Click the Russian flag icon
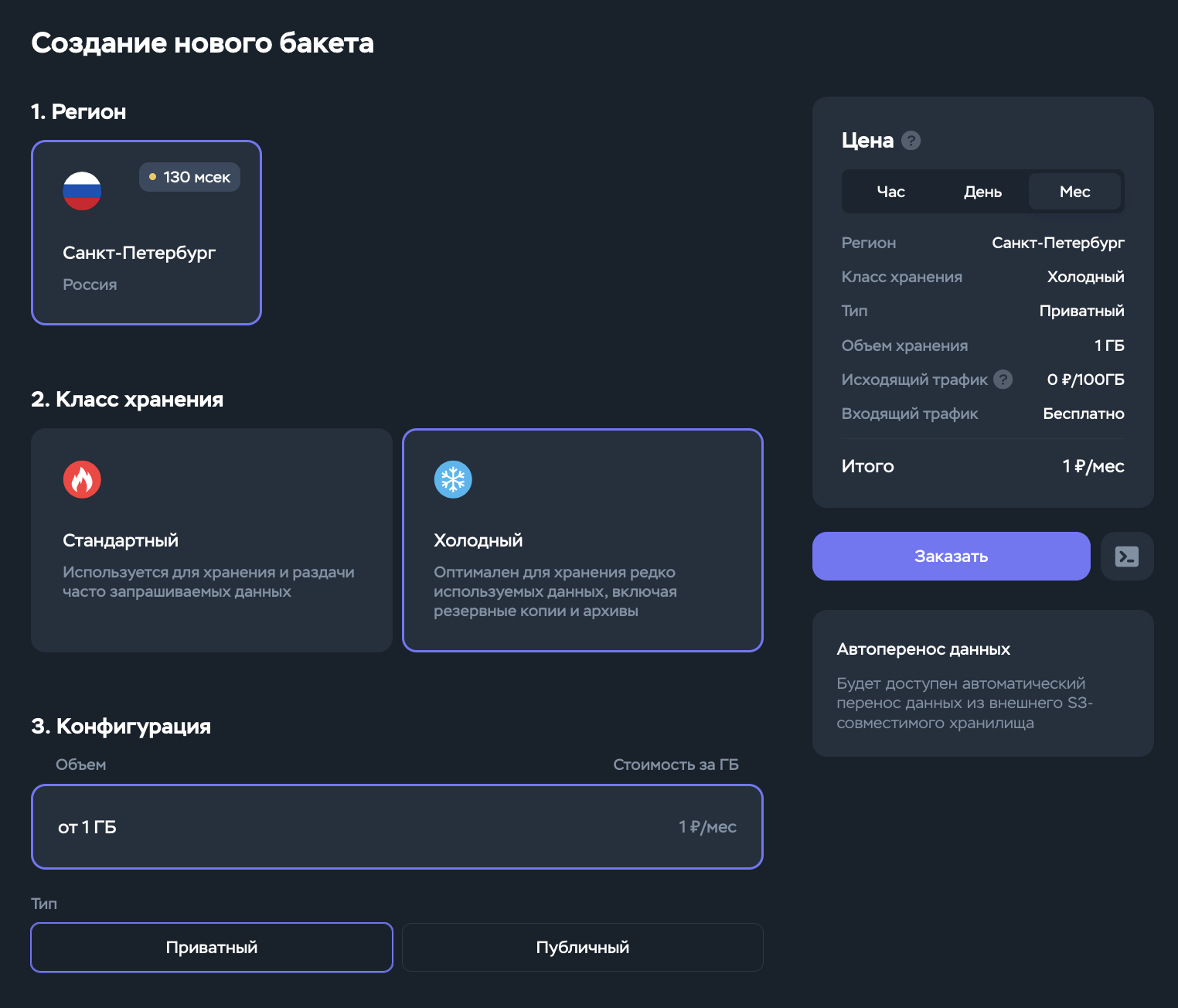The height and width of the screenshot is (1008, 1178). point(82,191)
